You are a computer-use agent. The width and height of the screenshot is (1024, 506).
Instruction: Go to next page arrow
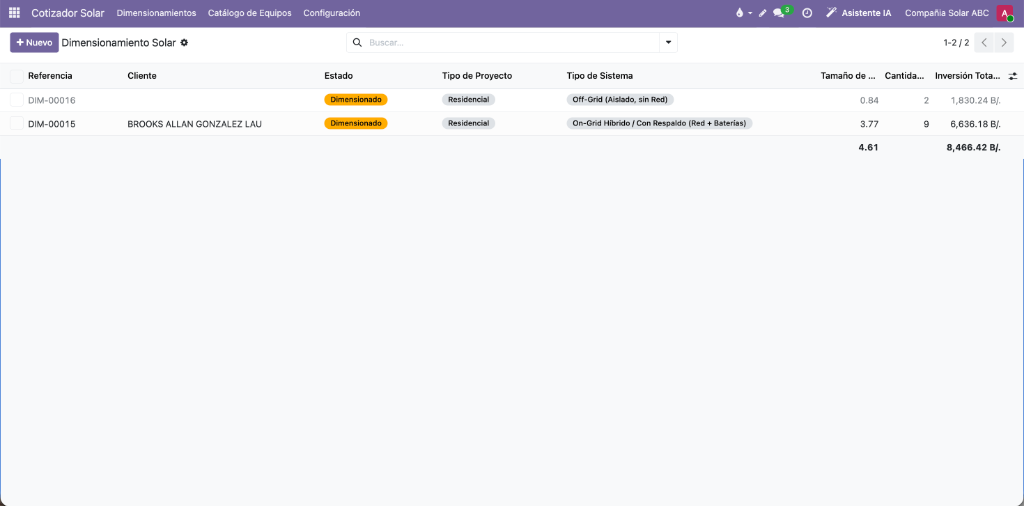(1004, 42)
